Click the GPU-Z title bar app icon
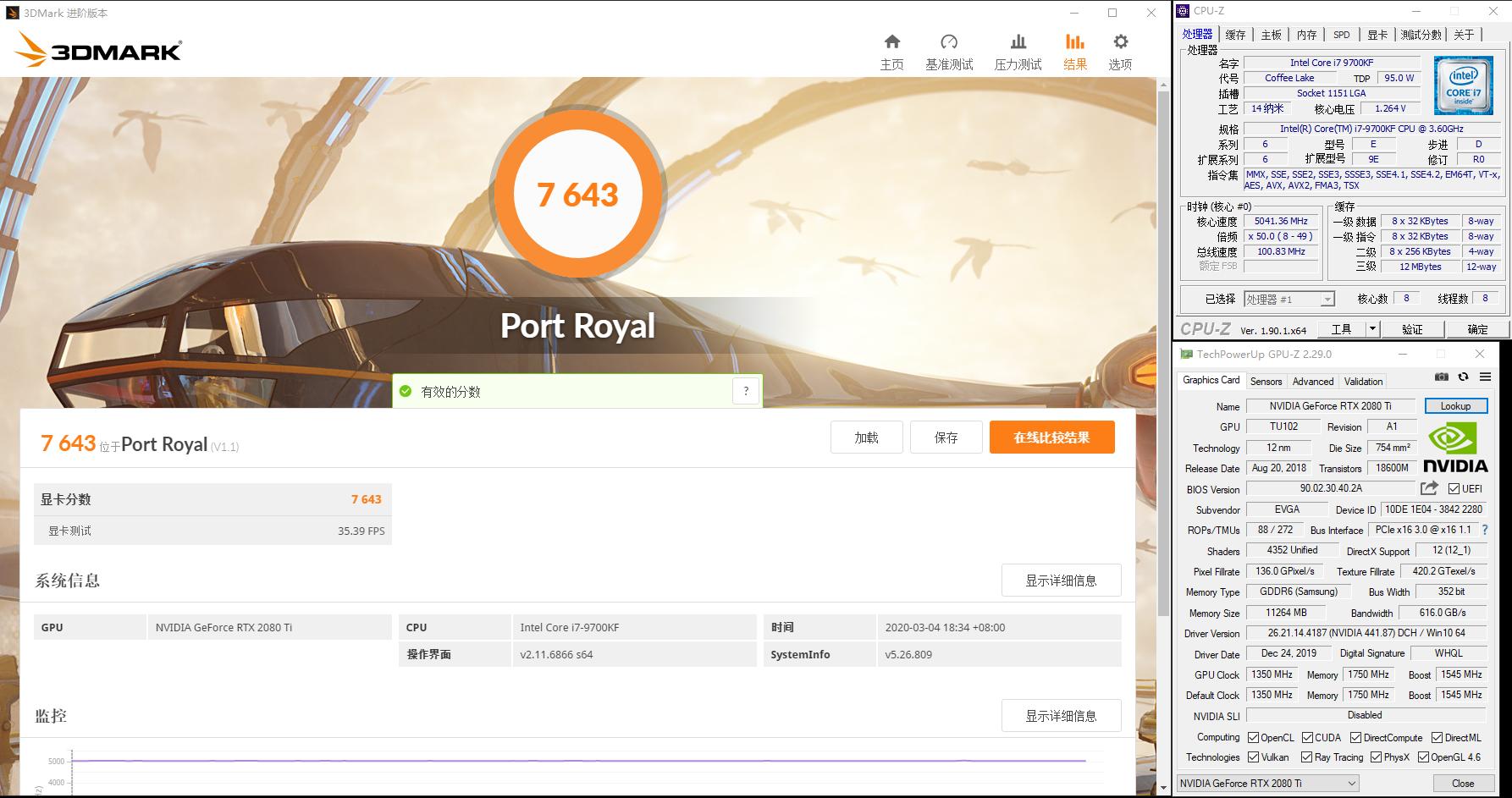 coord(1186,354)
